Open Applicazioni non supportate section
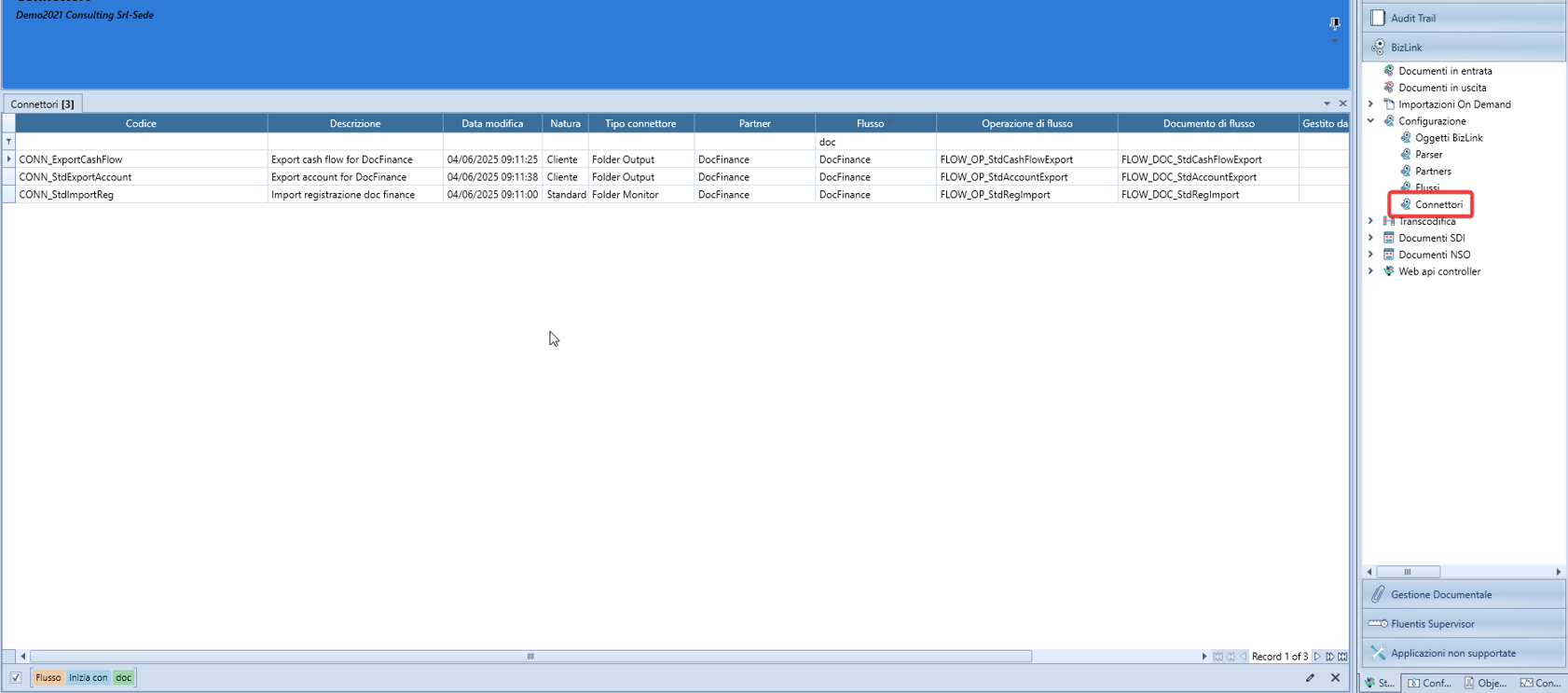 [1452, 653]
